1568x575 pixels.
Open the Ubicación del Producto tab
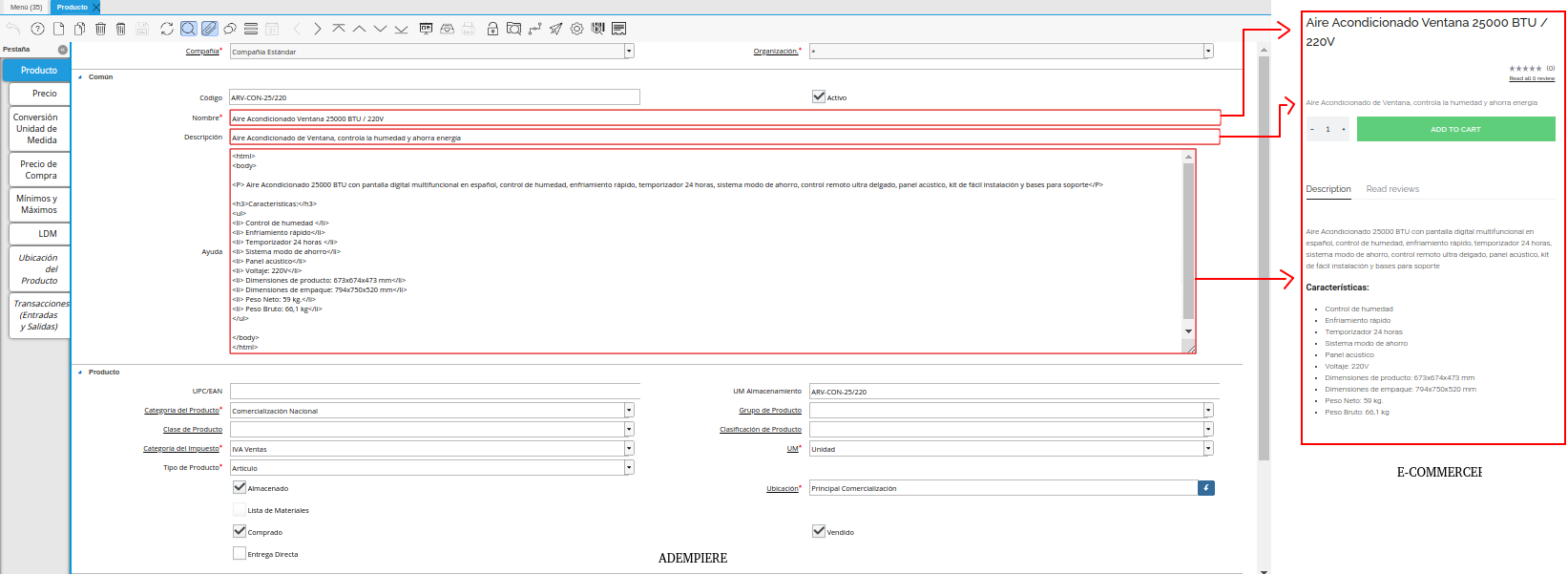pos(40,269)
